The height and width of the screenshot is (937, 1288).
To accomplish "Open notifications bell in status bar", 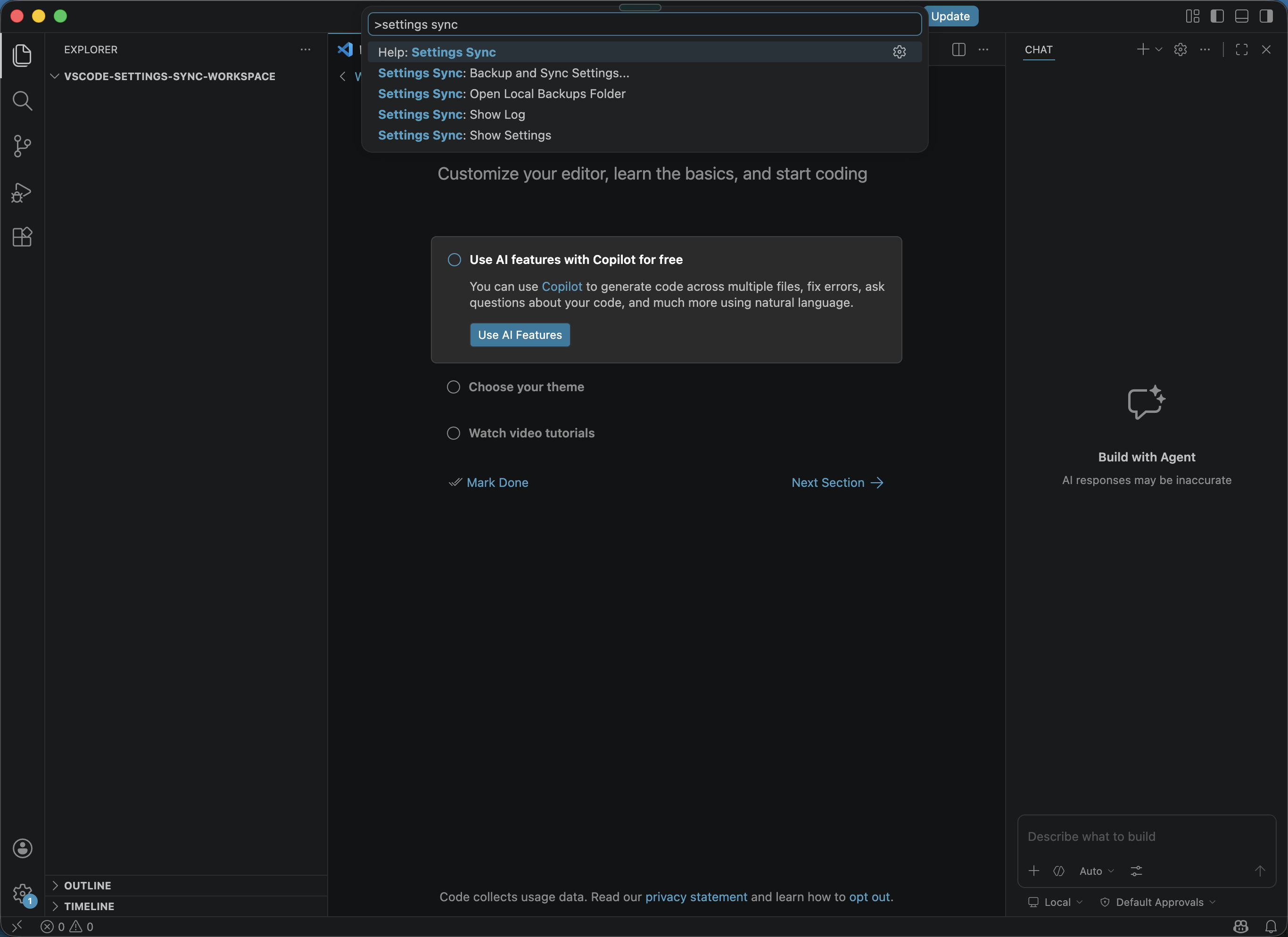I will [x=1271, y=927].
